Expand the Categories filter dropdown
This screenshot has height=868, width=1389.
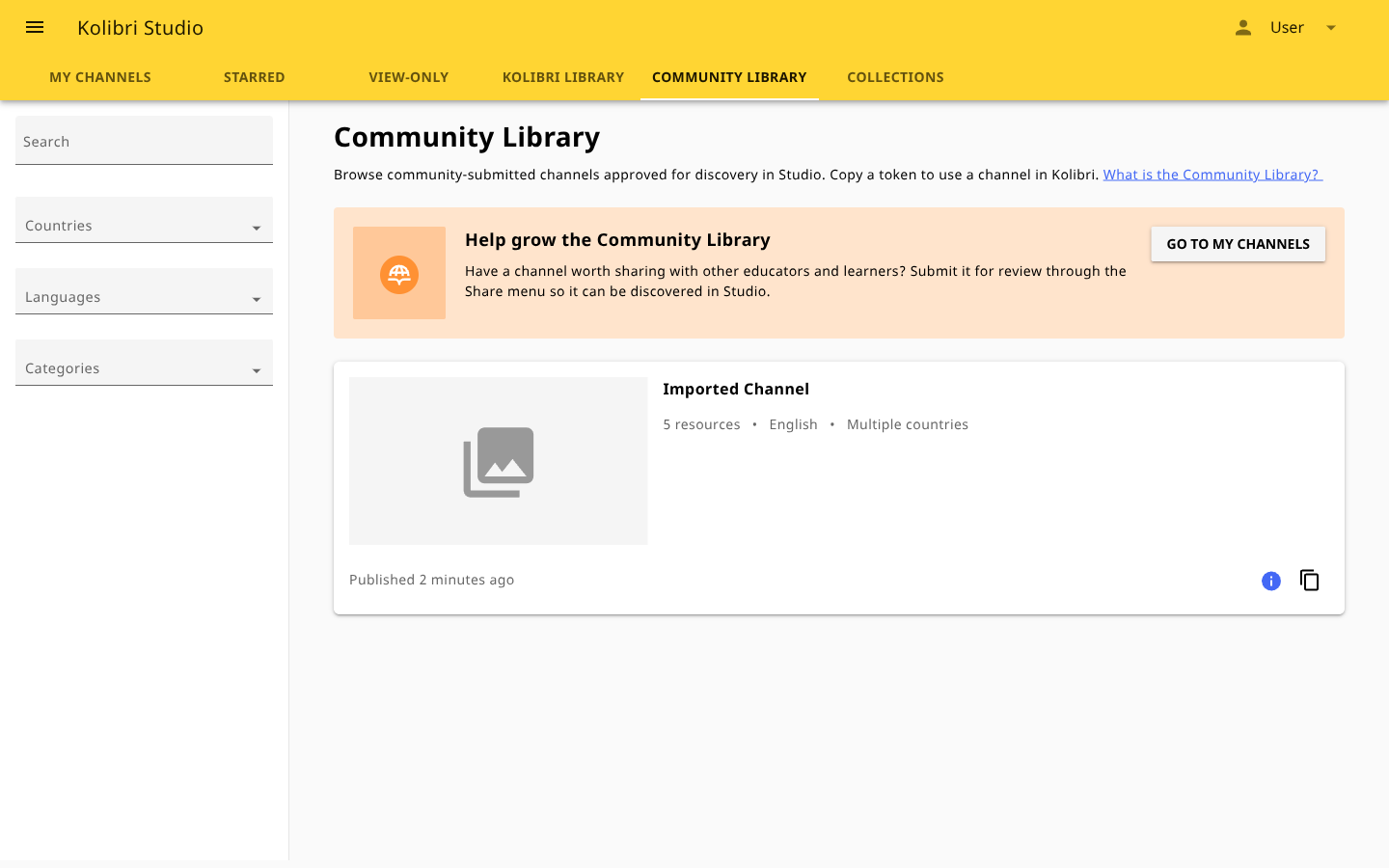pos(144,363)
